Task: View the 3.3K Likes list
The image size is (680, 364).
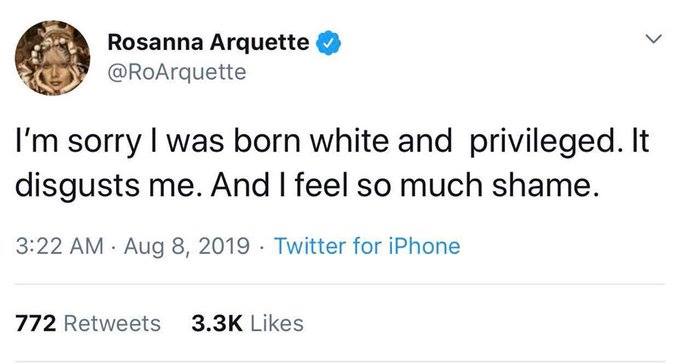Action: coord(248,324)
